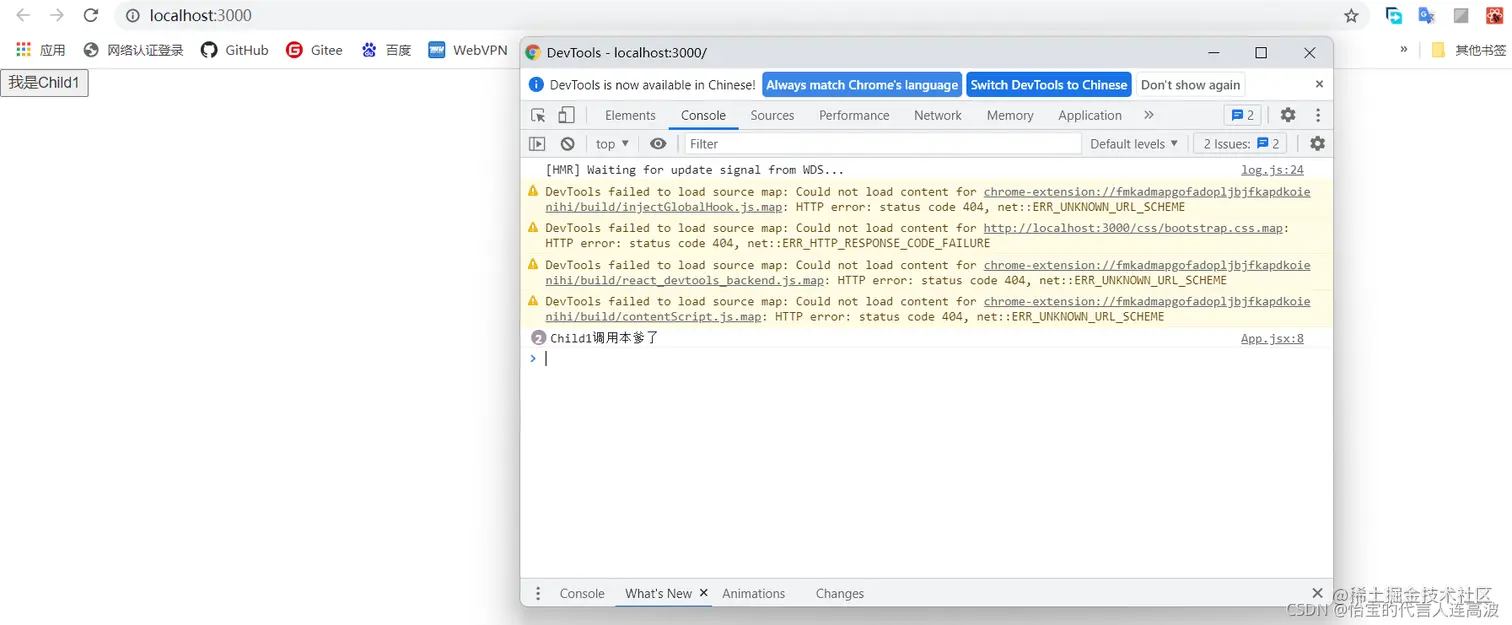1512x625 pixels.
Task: Close the DevTools drawer
Action: 1317,593
